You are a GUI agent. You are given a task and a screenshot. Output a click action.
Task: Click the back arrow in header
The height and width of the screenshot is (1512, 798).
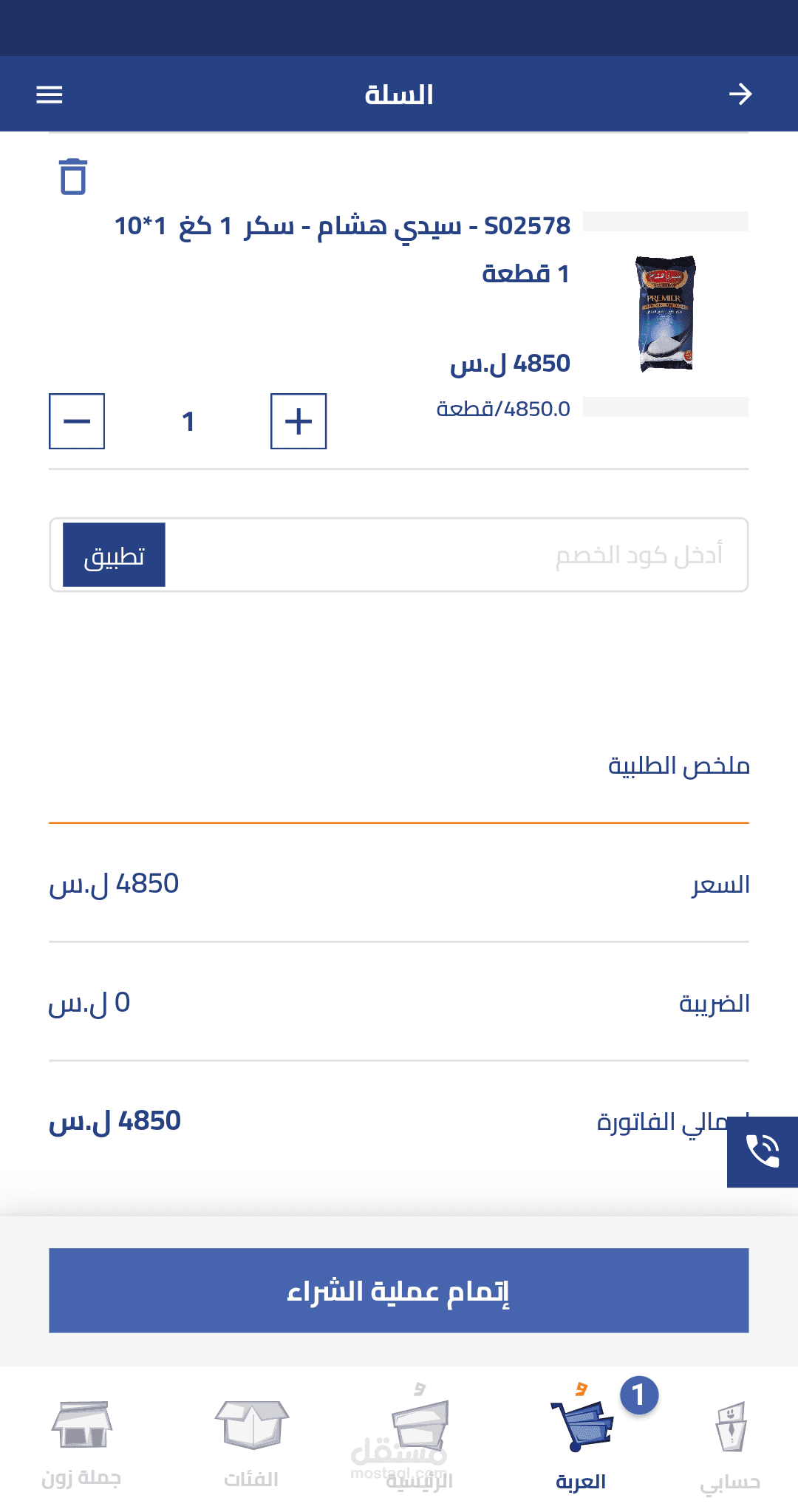point(740,95)
